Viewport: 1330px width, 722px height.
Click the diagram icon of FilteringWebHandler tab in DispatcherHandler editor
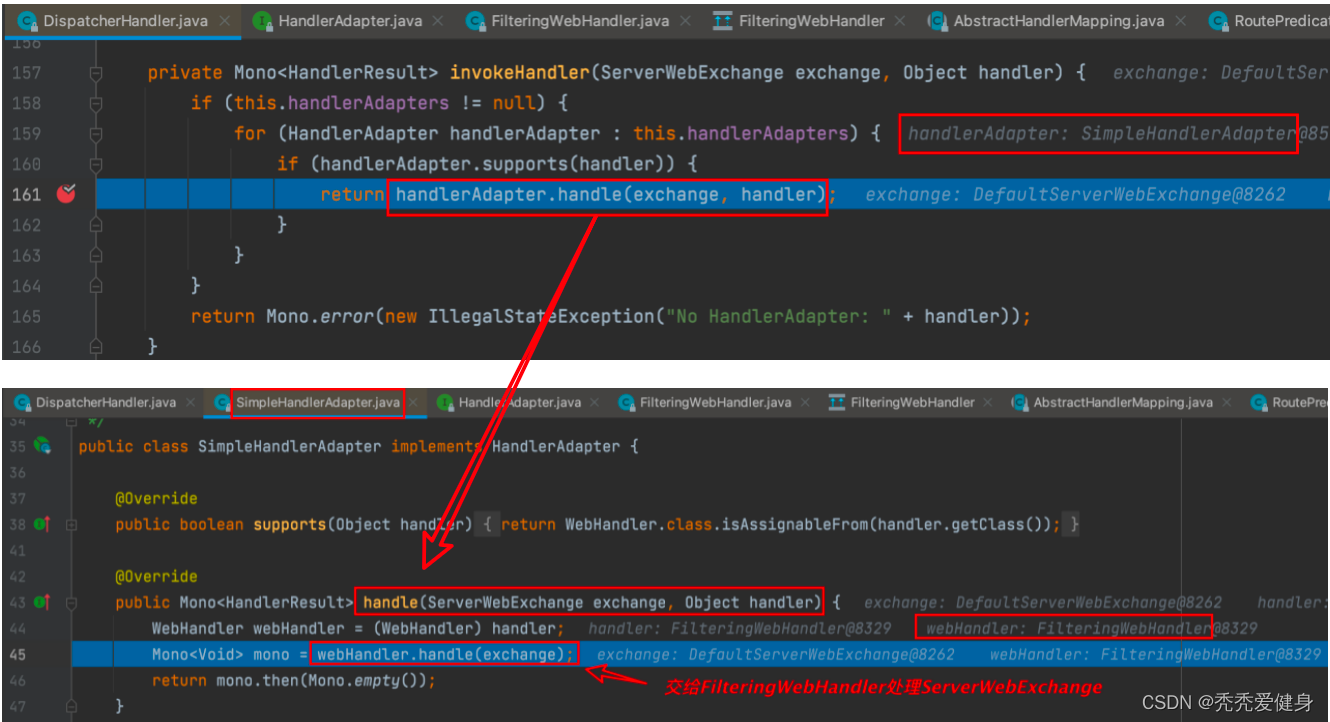coord(722,20)
